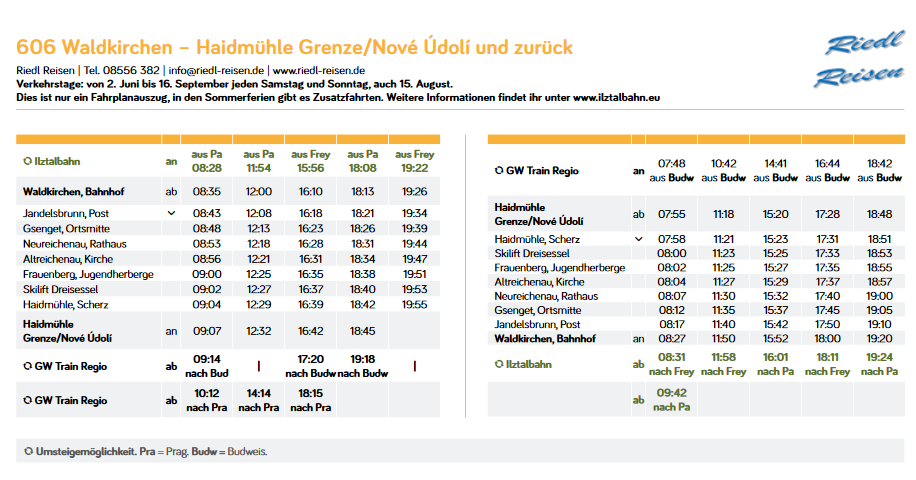This screenshot has width=916, height=480.
Task: Click the 'Pra = Prag. Budw = Budweis.' legend text
Action: pos(203,451)
